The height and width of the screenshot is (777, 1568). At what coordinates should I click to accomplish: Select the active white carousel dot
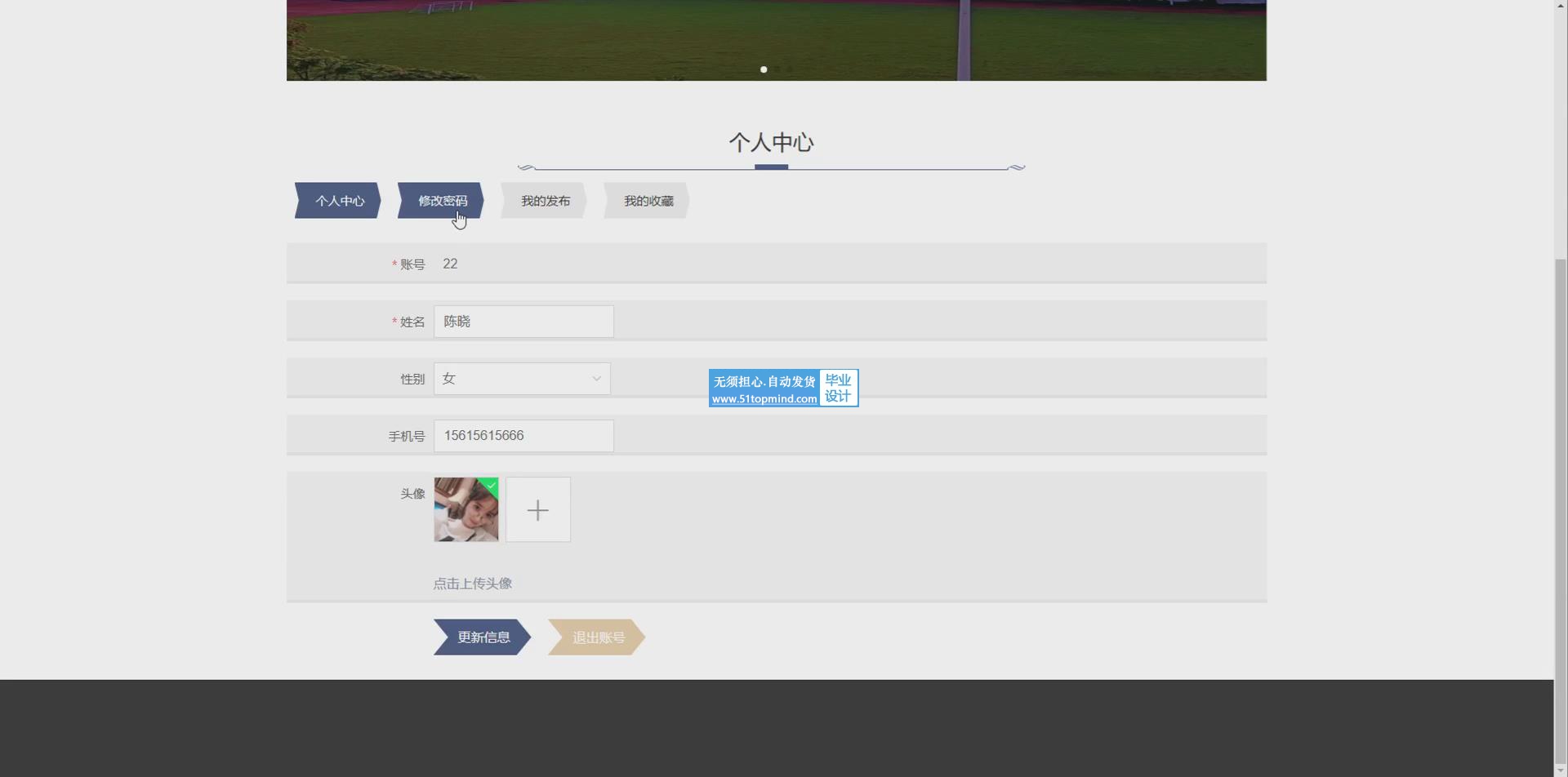764,69
